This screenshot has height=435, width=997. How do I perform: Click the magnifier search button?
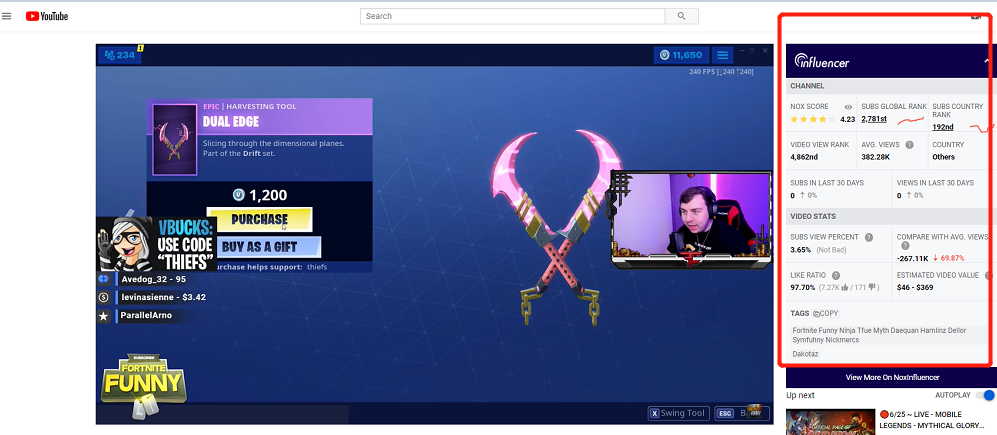coord(682,16)
